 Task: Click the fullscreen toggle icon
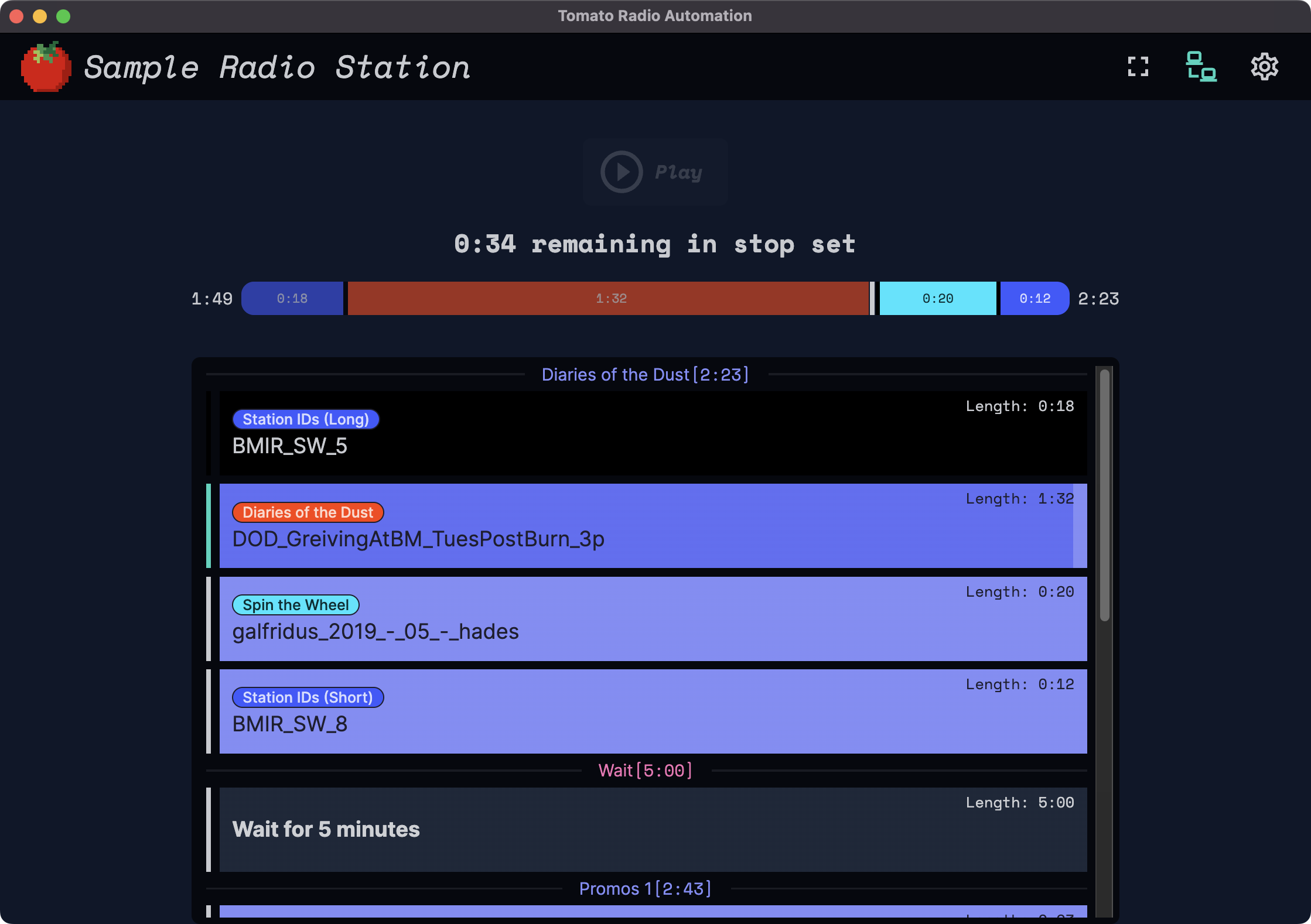pyautogui.click(x=1138, y=67)
